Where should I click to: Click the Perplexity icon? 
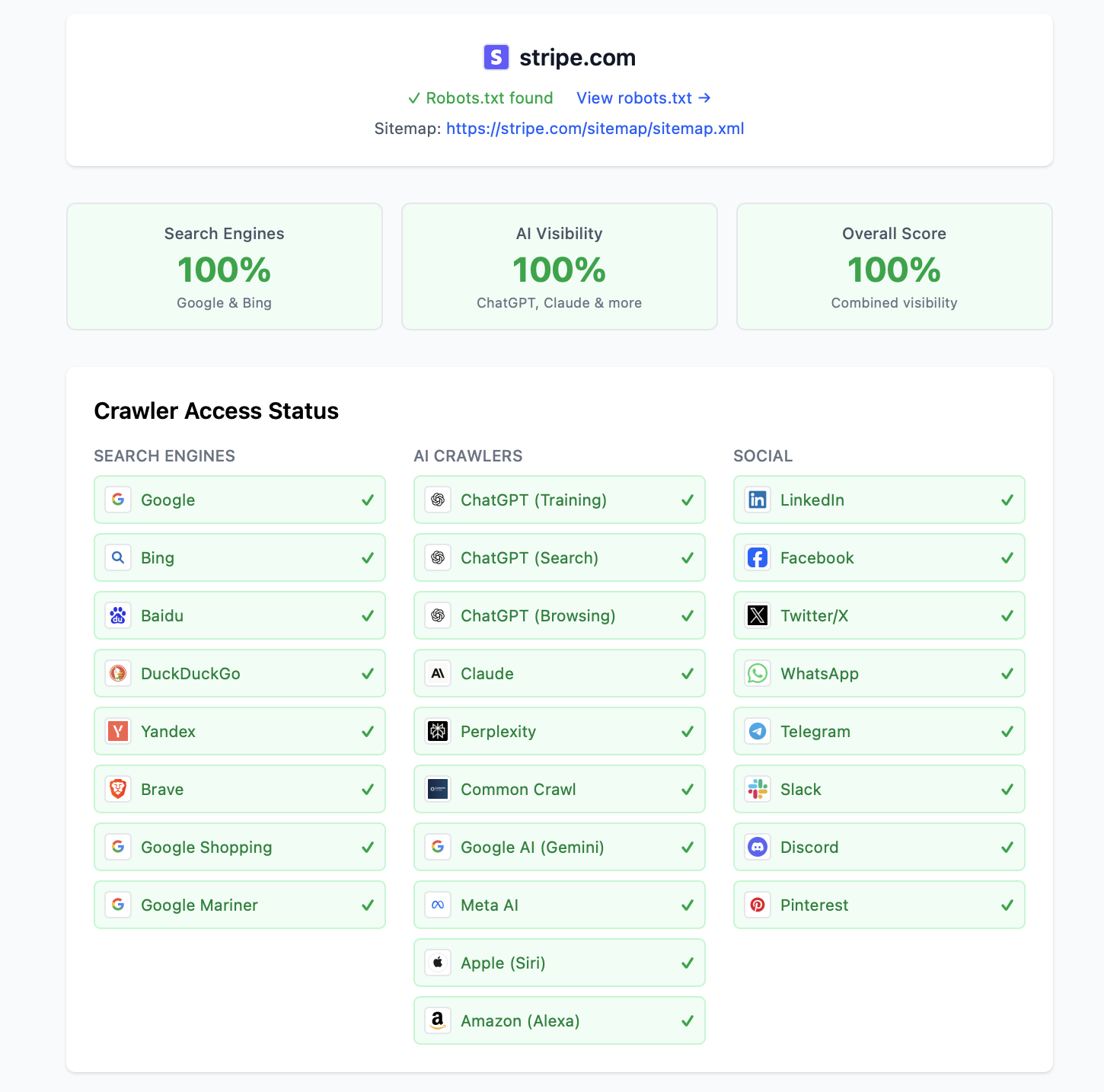(x=438, y=731)
